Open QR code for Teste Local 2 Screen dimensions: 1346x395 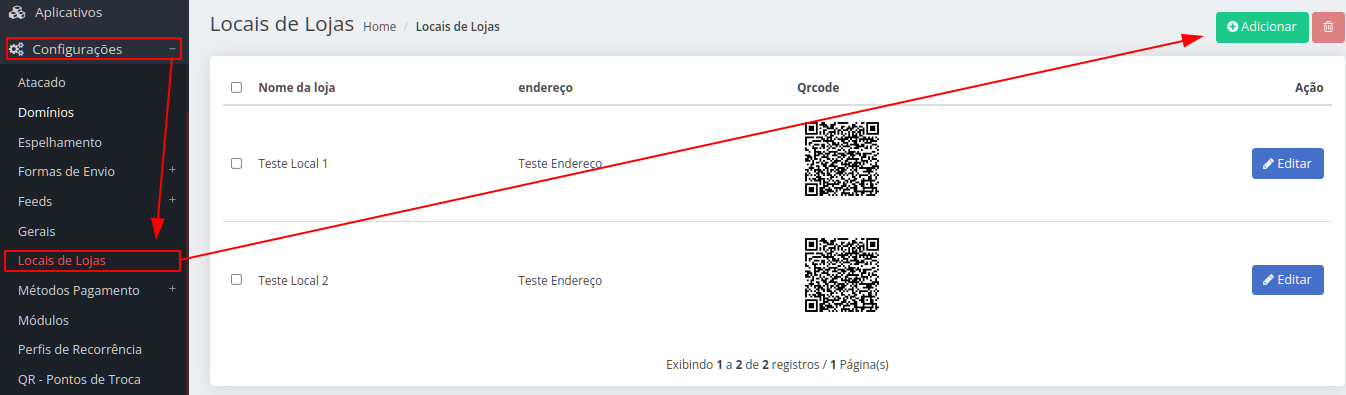842,275
